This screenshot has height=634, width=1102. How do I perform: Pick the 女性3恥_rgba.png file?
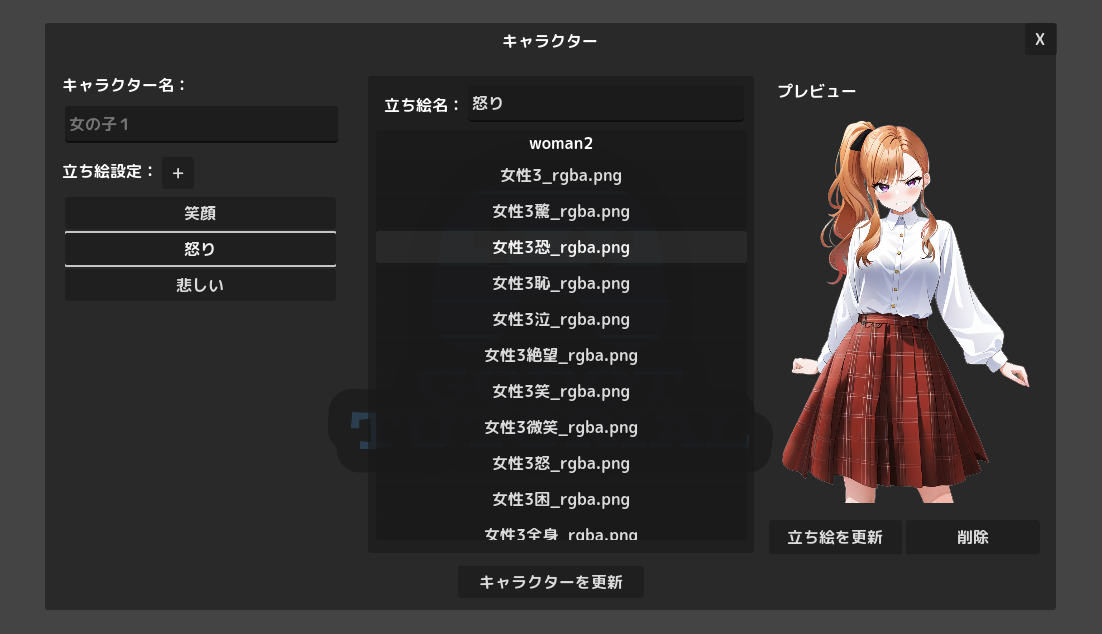(560, 284)
